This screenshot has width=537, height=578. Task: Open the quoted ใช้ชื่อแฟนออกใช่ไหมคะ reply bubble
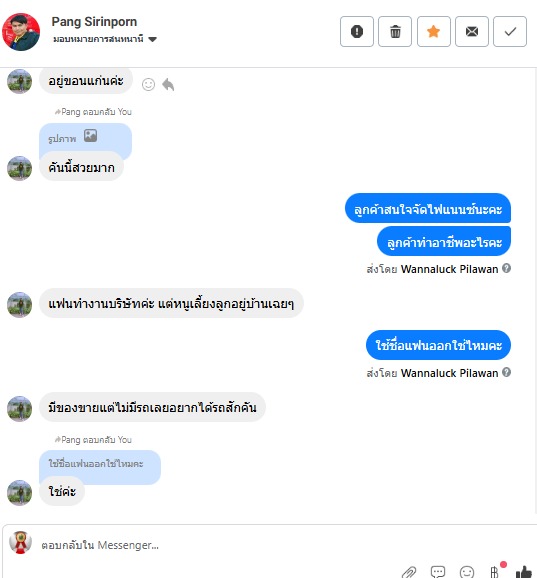(100, 464)
